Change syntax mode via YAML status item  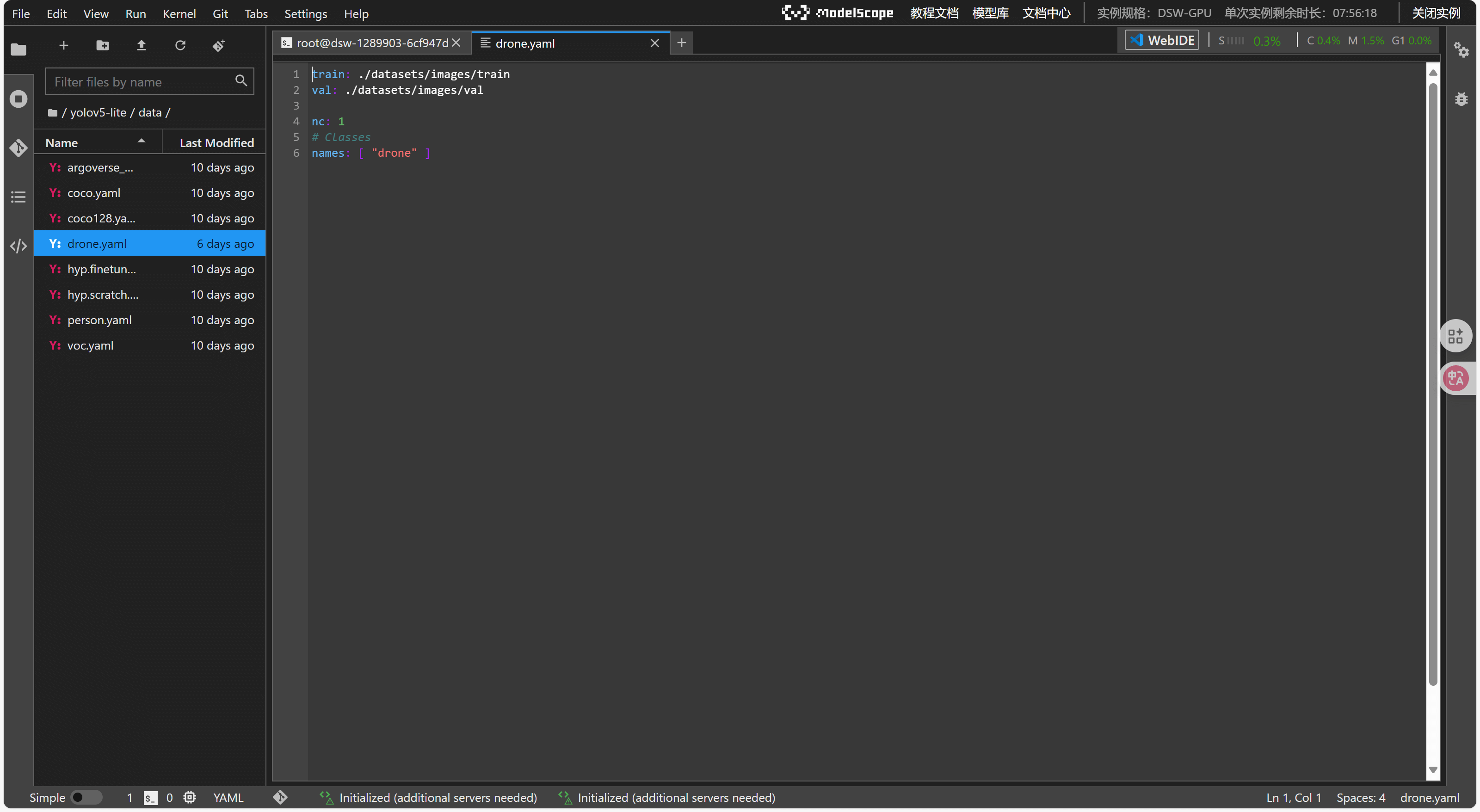pyautogui.click(x=228, y=797)
